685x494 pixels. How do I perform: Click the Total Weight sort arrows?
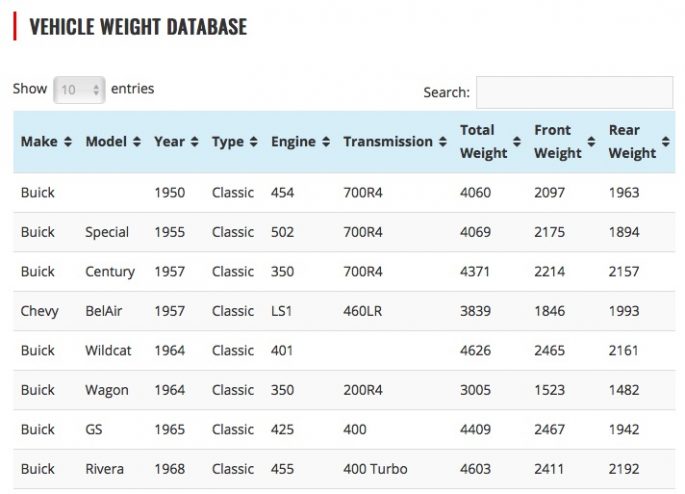pos(516,142)
